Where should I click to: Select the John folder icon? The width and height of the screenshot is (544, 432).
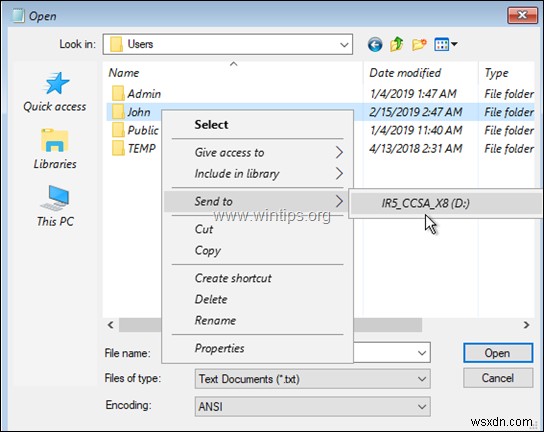click(x=118, y=112)
